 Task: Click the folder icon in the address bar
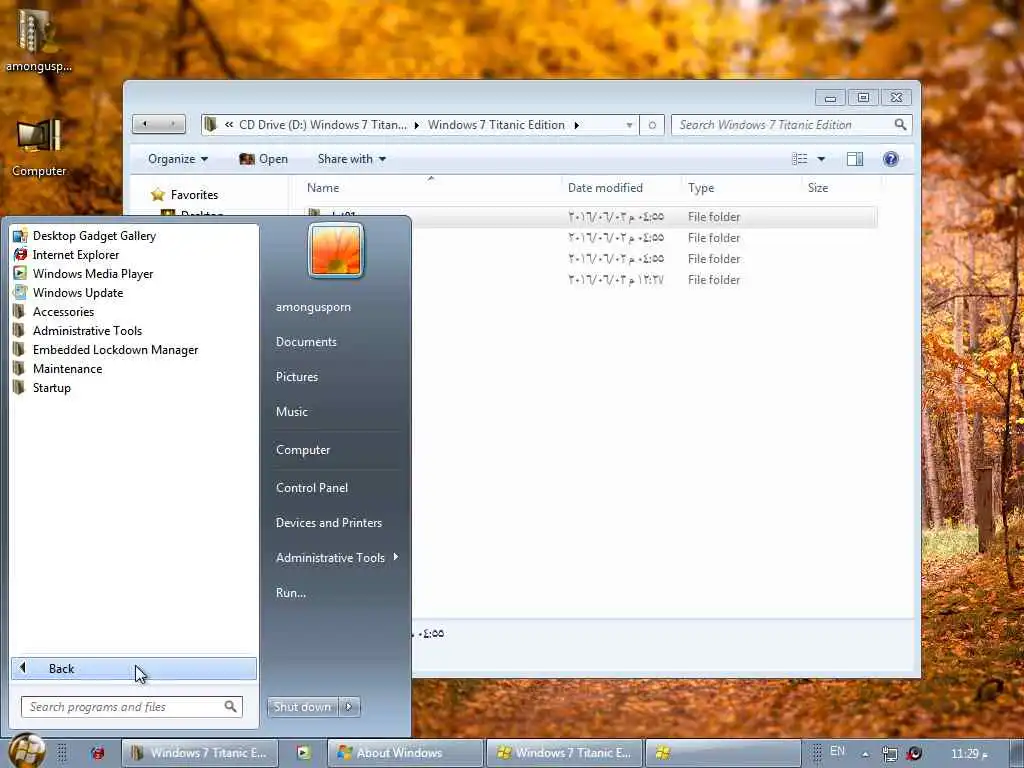210,124
